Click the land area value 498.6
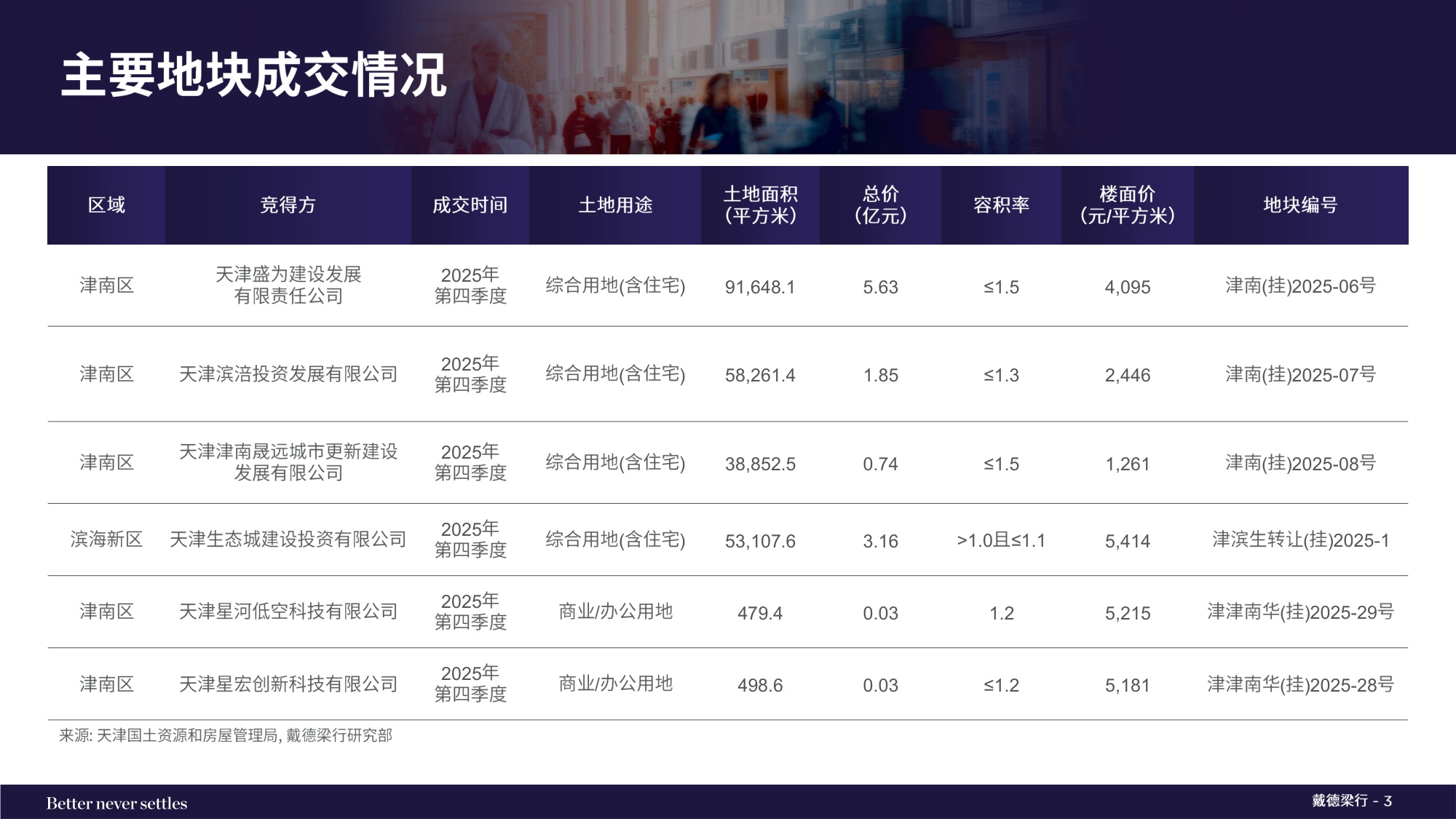Image resolution: width=1456 pixels, height=819 pixels. (x=760, y=685)
